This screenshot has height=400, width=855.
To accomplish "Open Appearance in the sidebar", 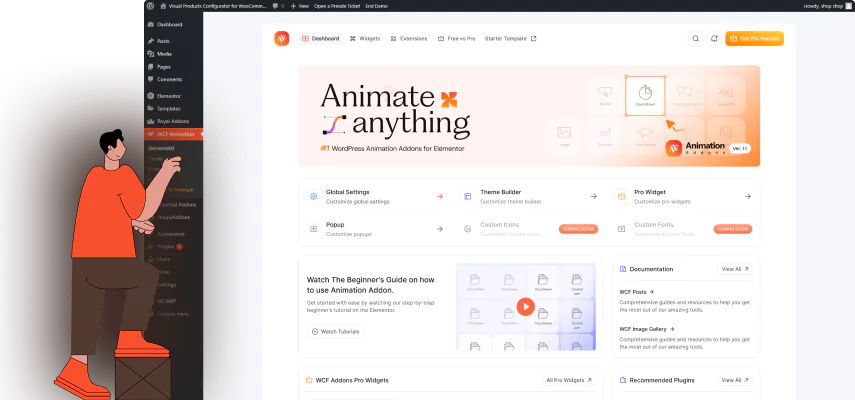I will 171,234.
